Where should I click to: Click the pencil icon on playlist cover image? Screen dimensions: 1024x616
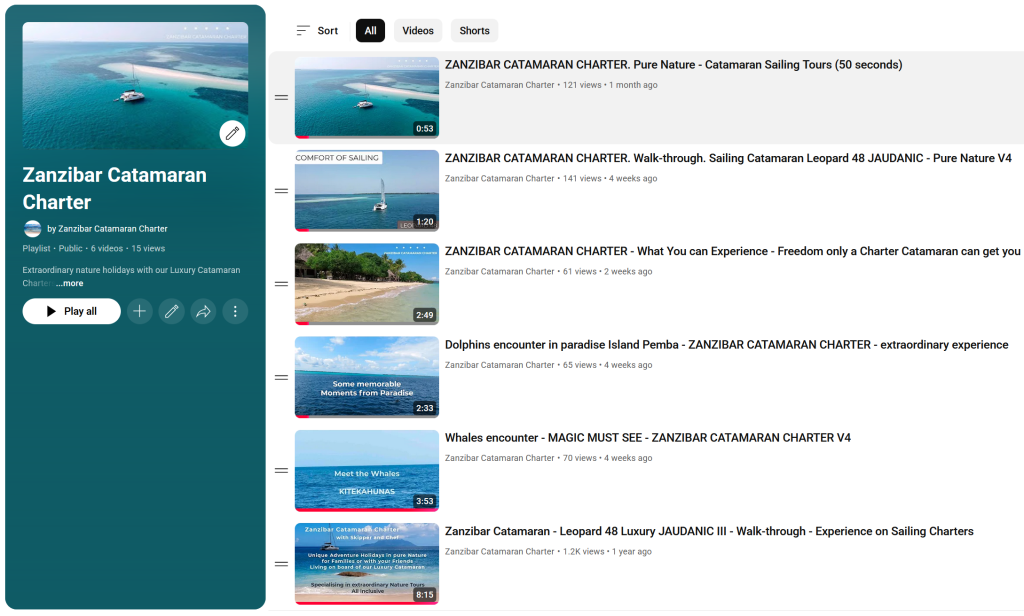click(232, 134)
